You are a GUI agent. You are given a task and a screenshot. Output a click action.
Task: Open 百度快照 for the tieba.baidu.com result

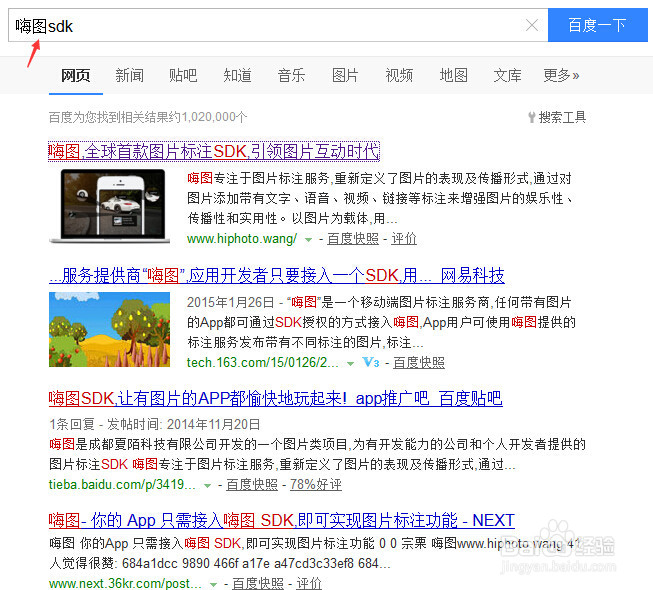click(x=252, y=484)
